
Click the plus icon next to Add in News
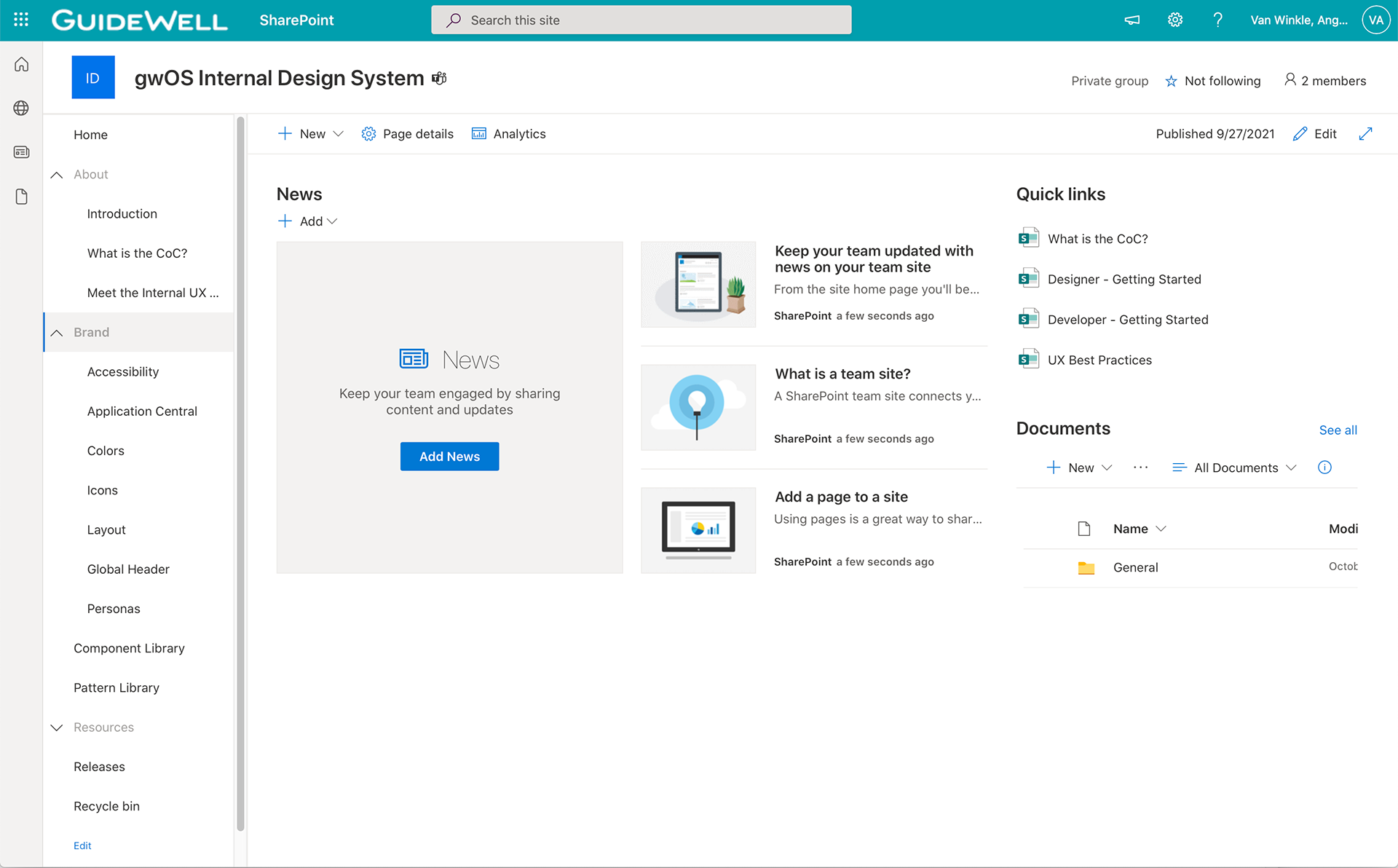point(285,221)
